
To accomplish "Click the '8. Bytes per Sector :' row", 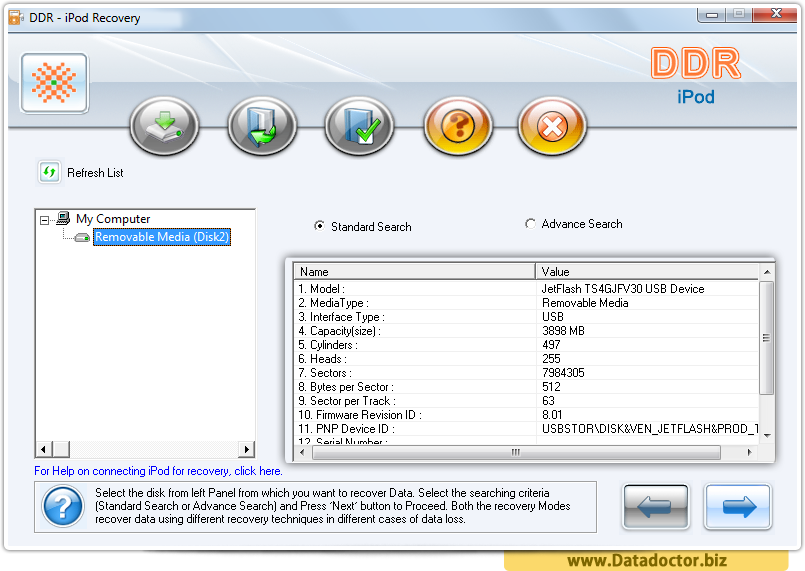I will 526,387.
